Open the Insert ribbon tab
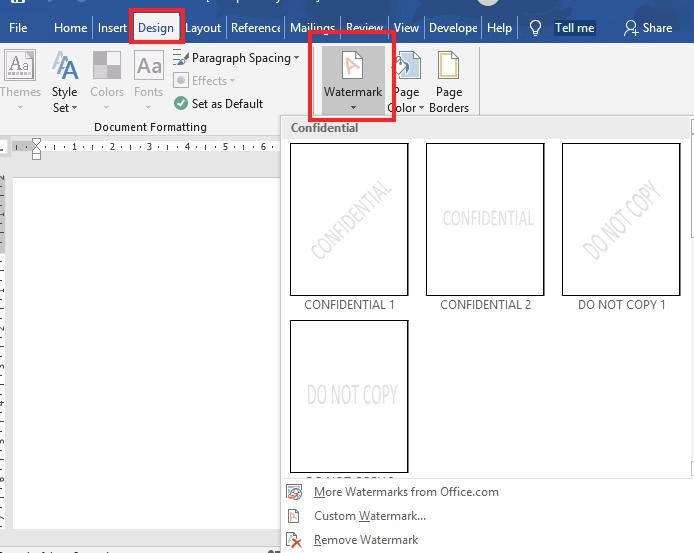Image resolution: width=694 pixels, height=553 pixels. pyautogui.click(x=112, y=27)
